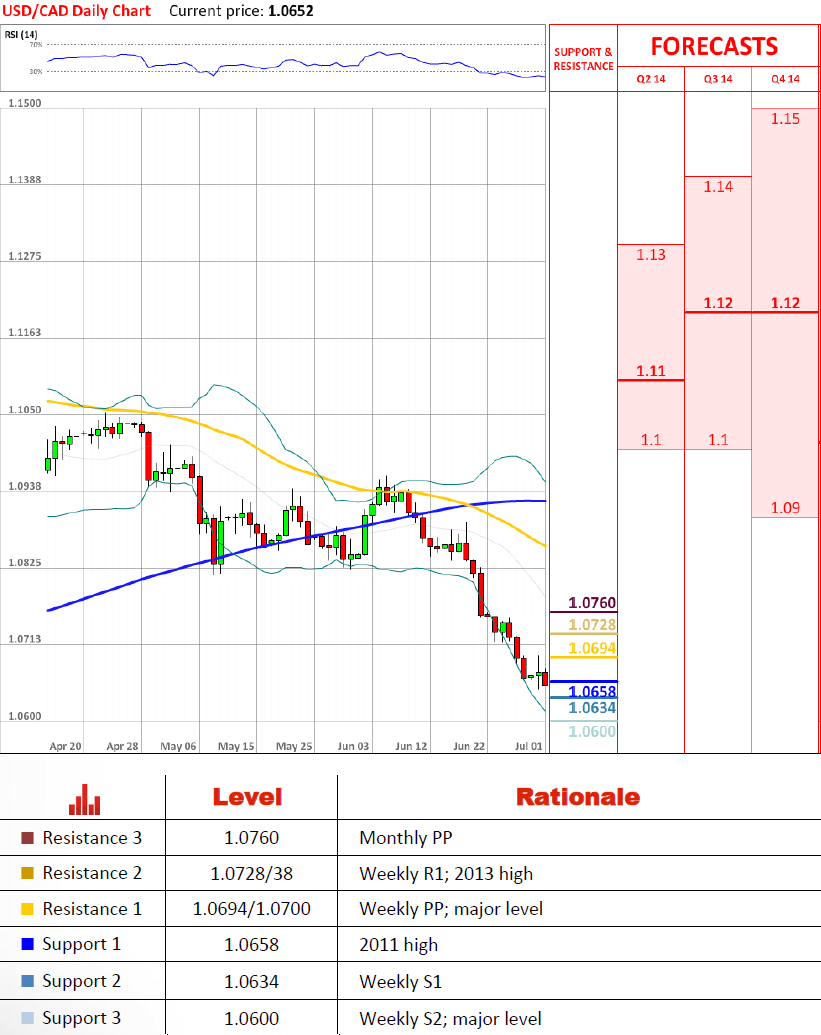
Task: Click the Q2 14 low forecast 1.1
Action: (651, 440)
